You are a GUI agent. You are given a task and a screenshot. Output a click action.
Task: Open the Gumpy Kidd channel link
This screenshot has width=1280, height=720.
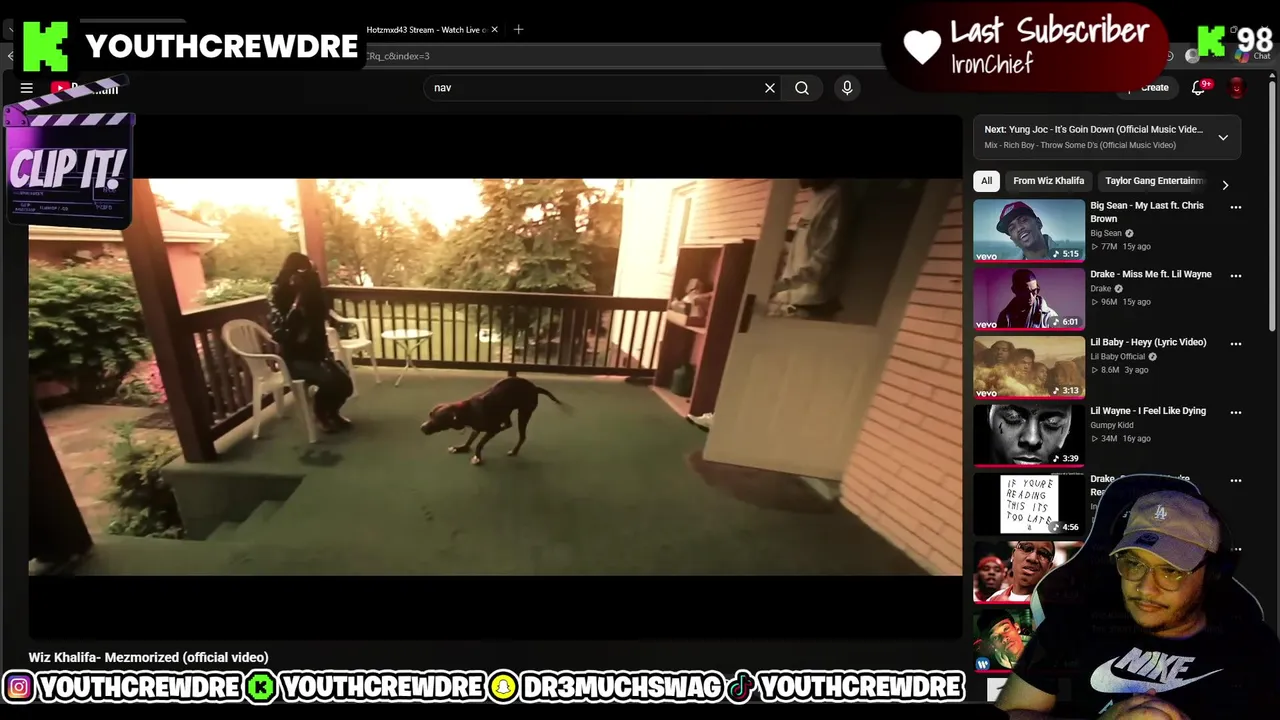tap(1111, 425)
